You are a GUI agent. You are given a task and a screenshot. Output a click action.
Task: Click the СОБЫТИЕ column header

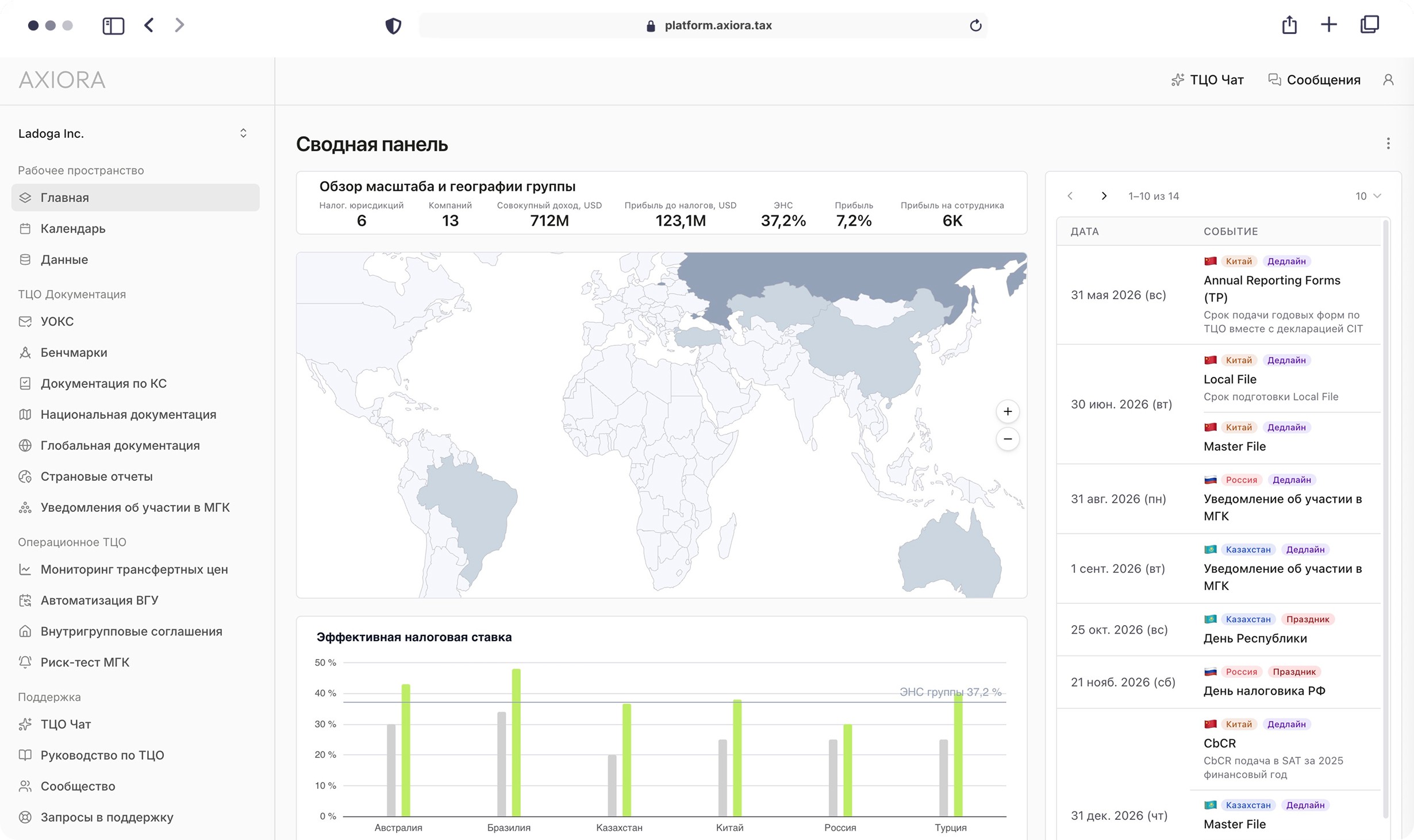(x=1231, y=232)
